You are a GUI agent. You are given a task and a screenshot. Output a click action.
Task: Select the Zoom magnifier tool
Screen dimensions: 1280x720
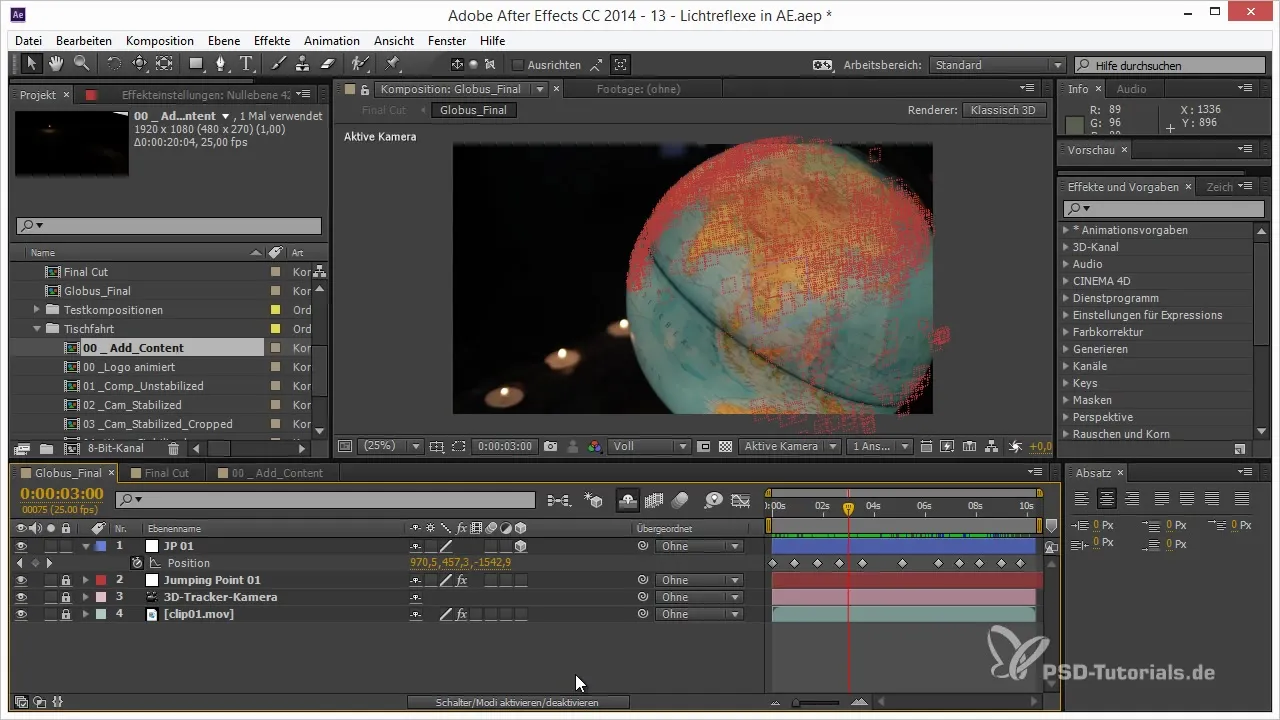[x=80, y=64]
